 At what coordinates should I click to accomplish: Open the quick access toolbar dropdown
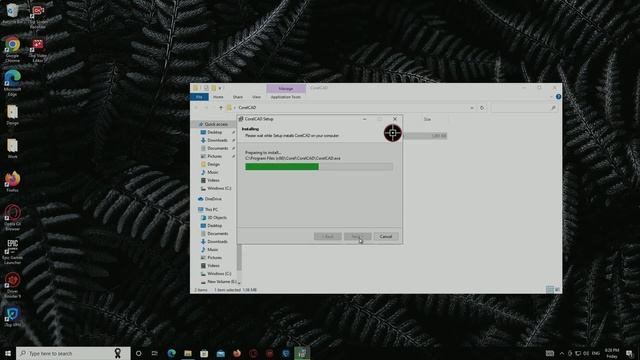tap(220, 88)
